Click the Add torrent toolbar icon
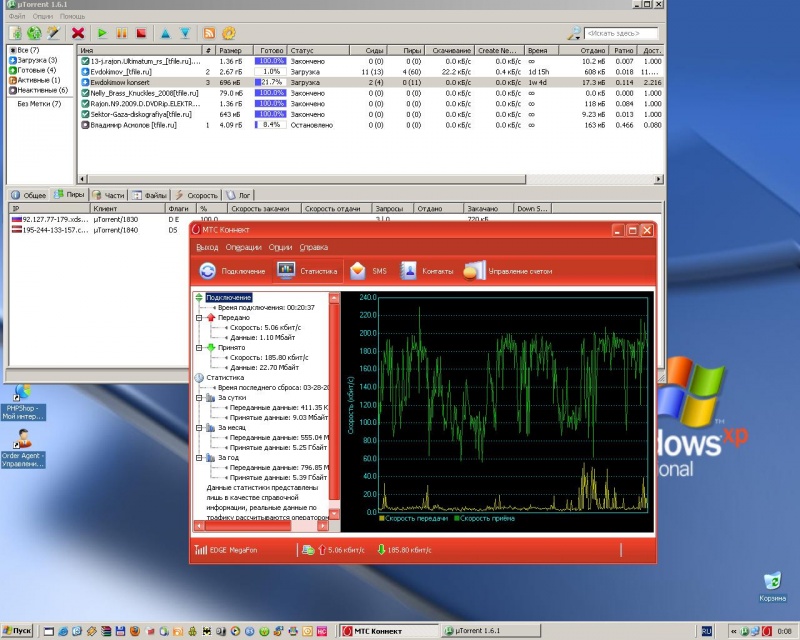 16,33
